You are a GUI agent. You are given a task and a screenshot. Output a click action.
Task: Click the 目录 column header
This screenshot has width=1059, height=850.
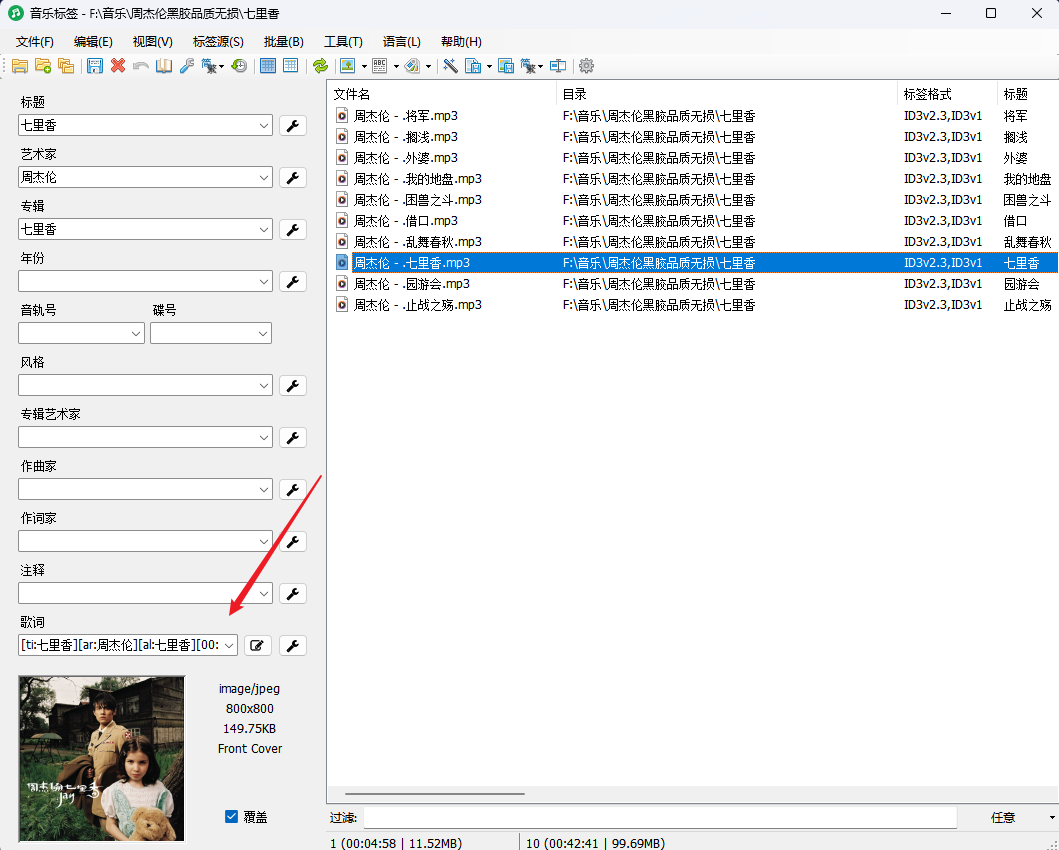(x=727, y=95)
